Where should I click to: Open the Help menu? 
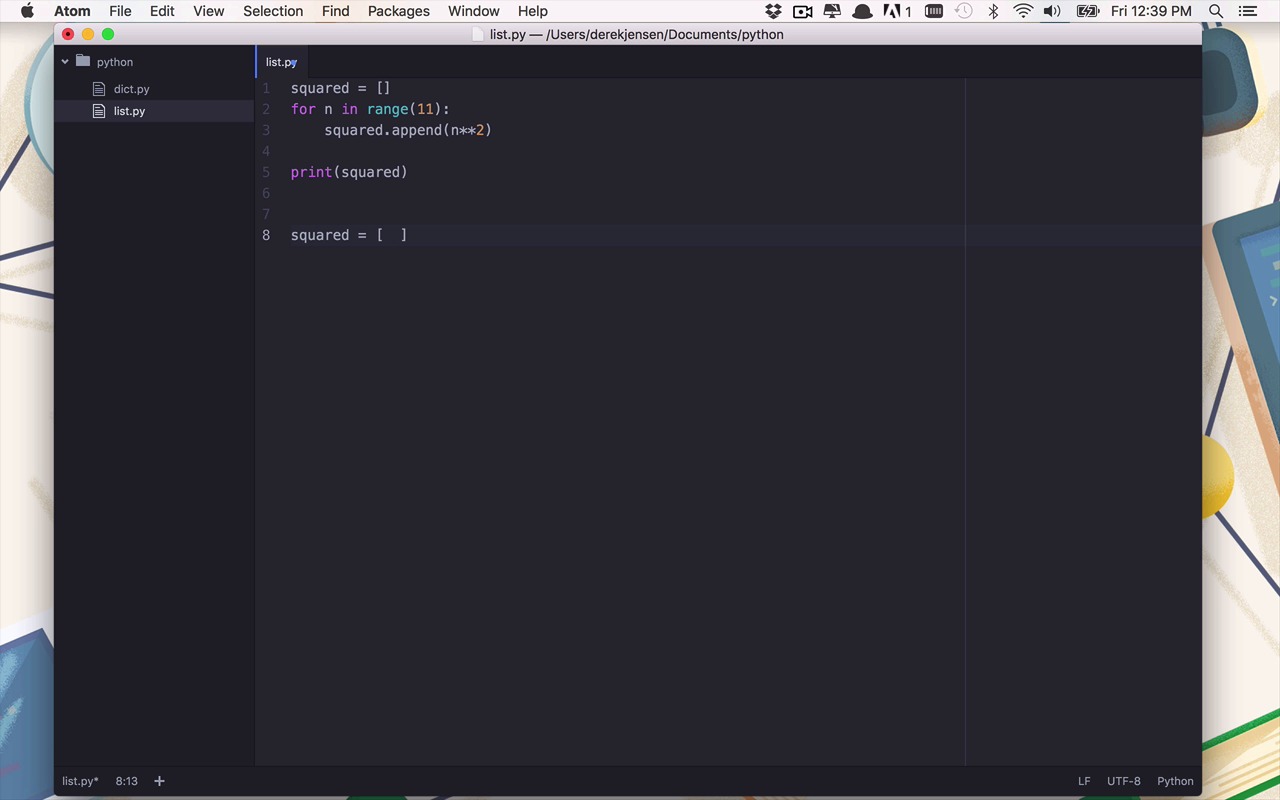pos(532,11)
